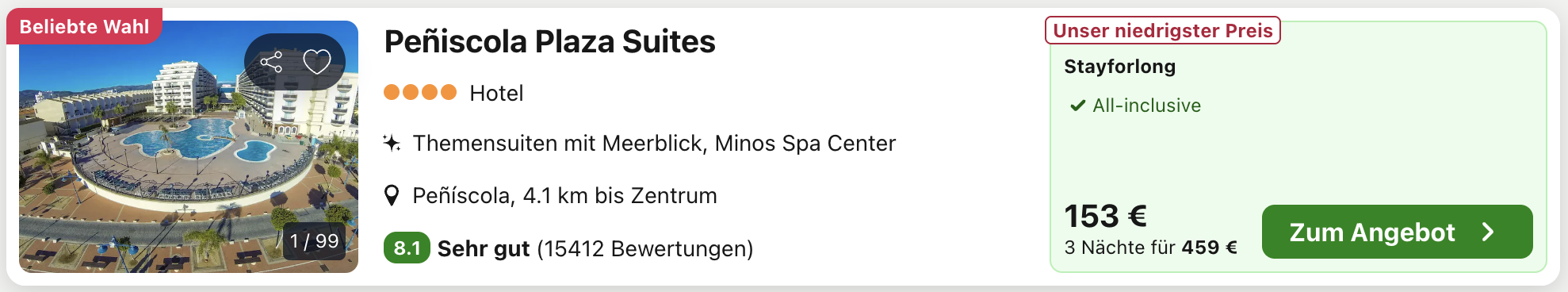Click the chevron arrow in Zum Angebot

tap(1488, 232)
